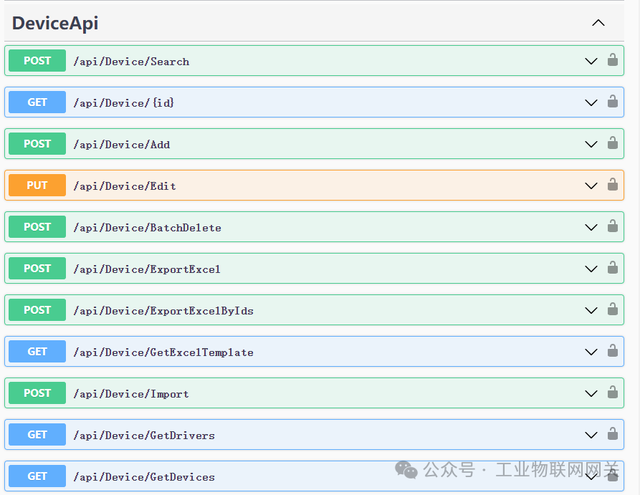The width and height of the screenshot is (640, 495).
Task: Click lock icon on BatchDelete endpoint
Action: (x=613, y=226)
